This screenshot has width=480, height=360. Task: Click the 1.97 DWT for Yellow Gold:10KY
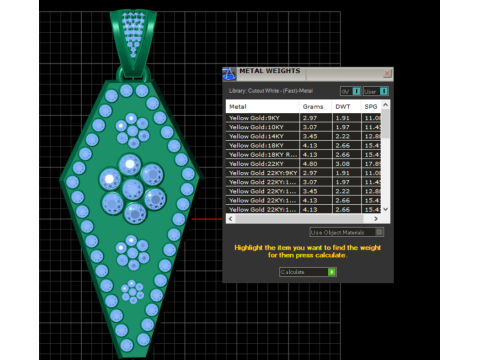coord(343,127)
